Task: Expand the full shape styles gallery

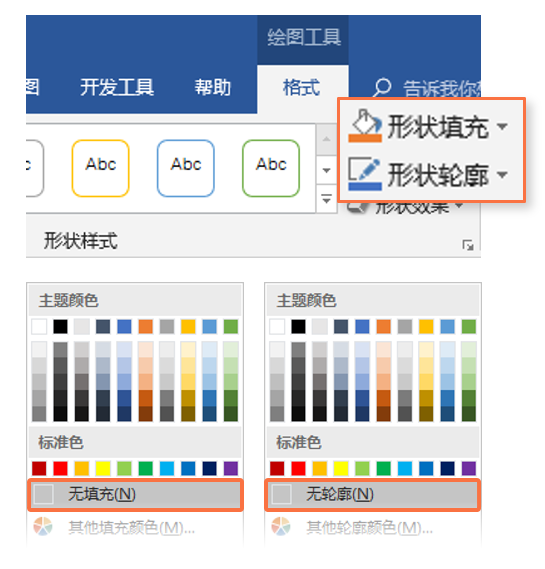Action: tap(327, 199)
